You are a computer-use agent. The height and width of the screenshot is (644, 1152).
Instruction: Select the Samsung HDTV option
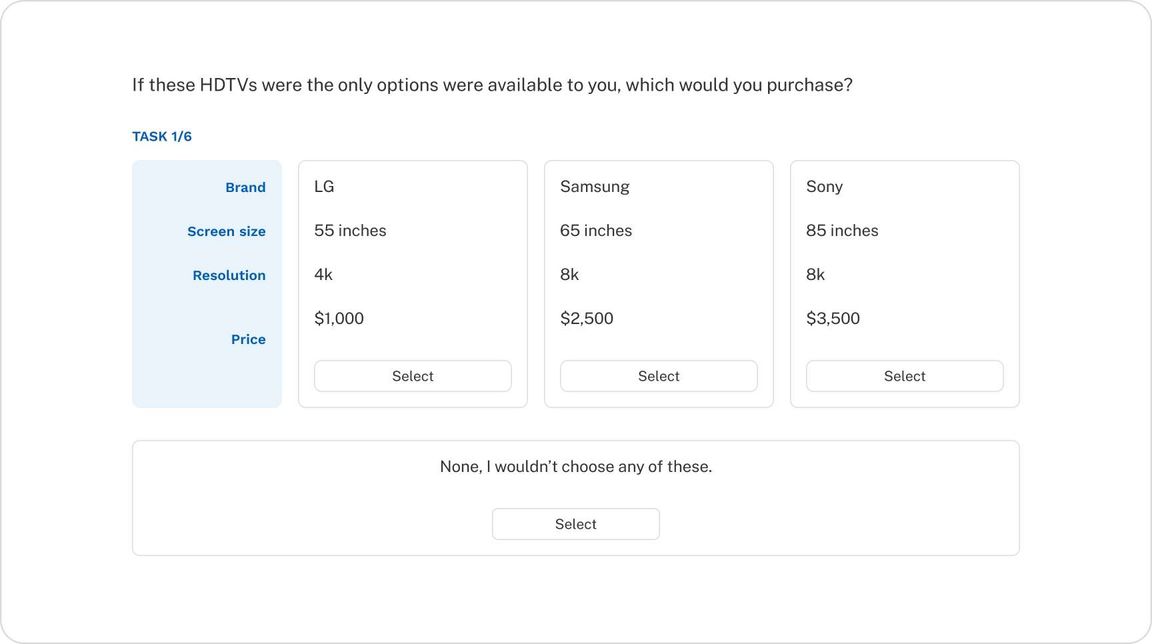(x=658, y=376)
